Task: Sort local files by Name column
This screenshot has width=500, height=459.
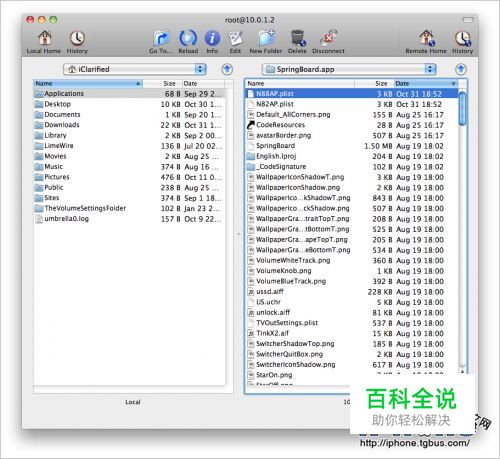Action: [x=88, y=83]
